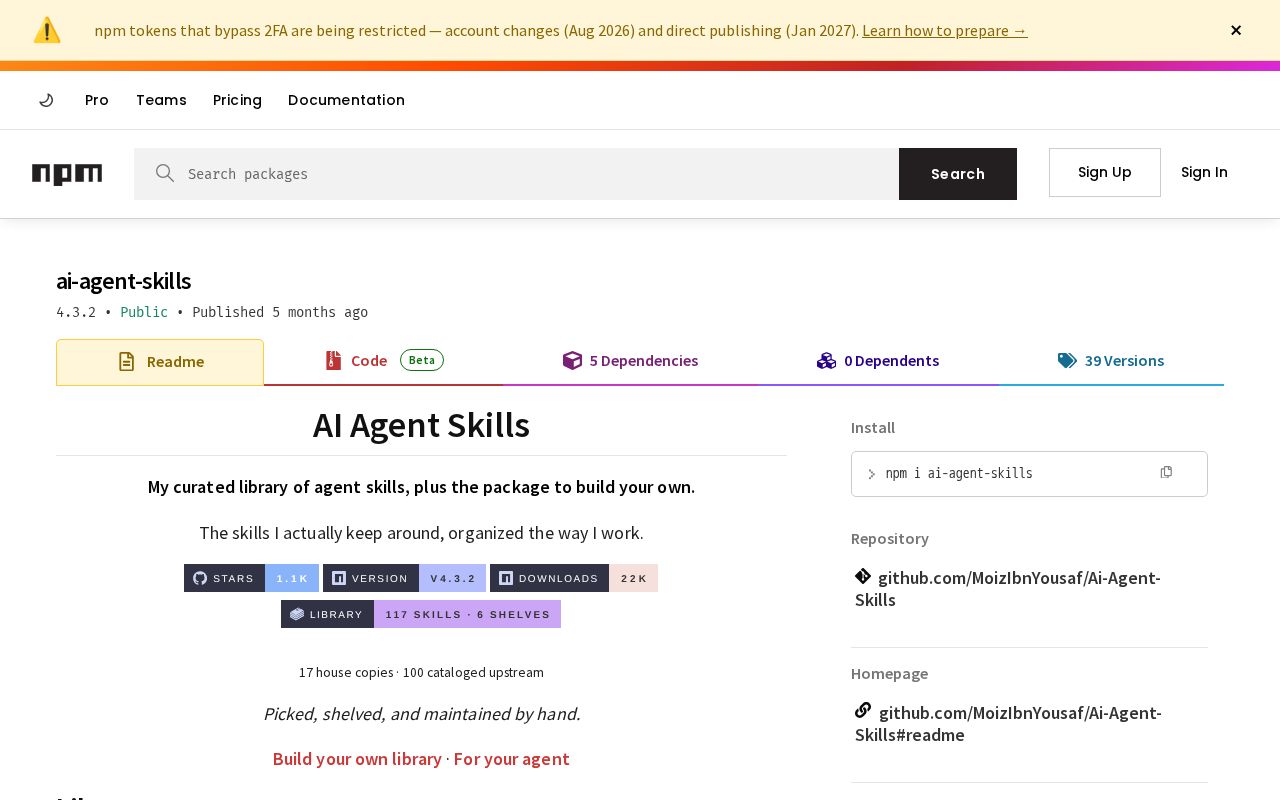Open the Pro menu item
Viewport: 1280px width, 800px height.
click(97, 100)
